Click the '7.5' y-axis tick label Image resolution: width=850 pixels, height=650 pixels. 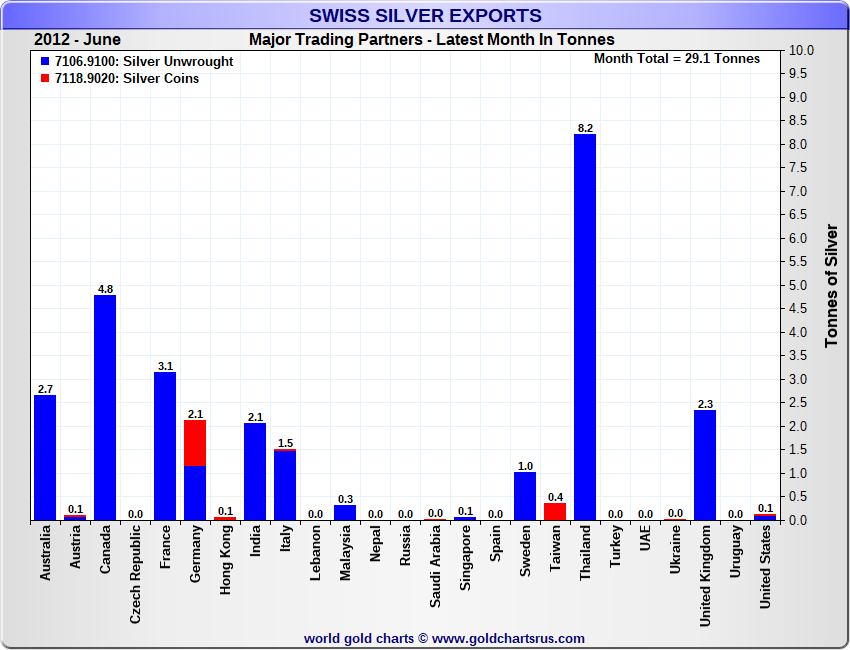click(x=797, y=168)
